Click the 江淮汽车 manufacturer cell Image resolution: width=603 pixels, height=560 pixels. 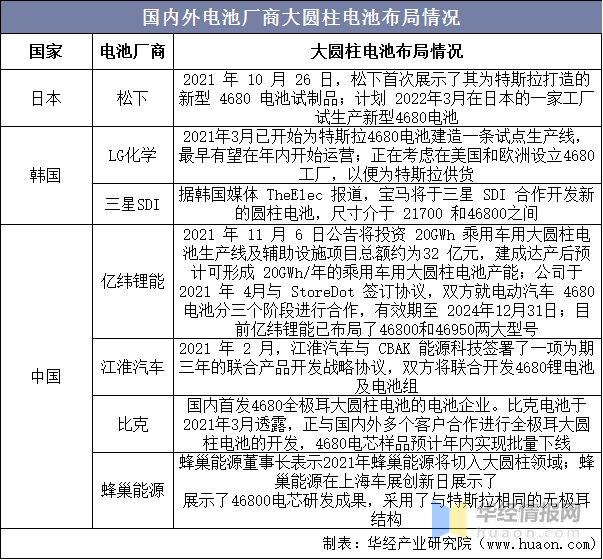[x=133, y=367]
